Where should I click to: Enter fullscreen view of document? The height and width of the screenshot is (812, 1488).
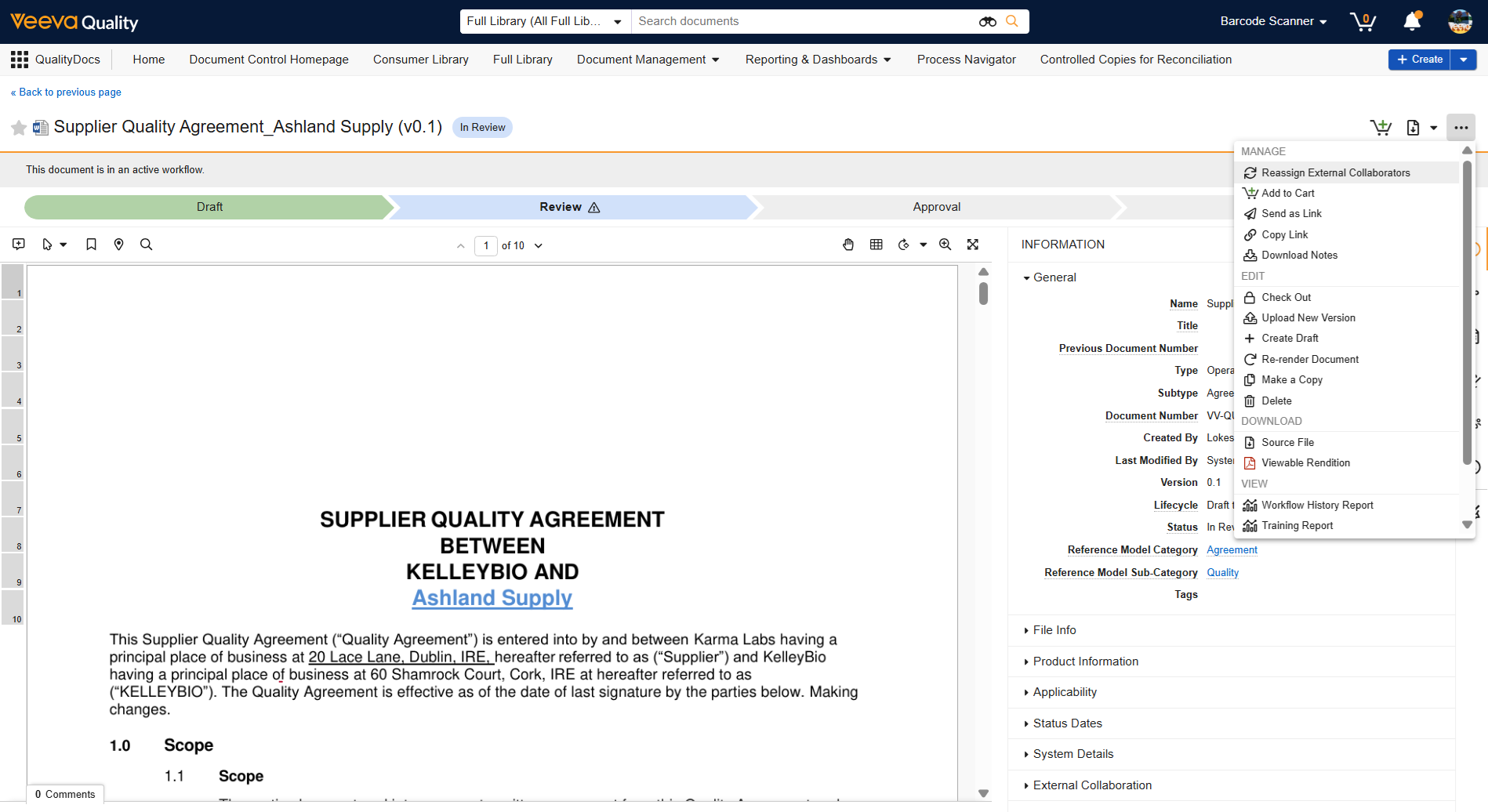click(973, 245)
